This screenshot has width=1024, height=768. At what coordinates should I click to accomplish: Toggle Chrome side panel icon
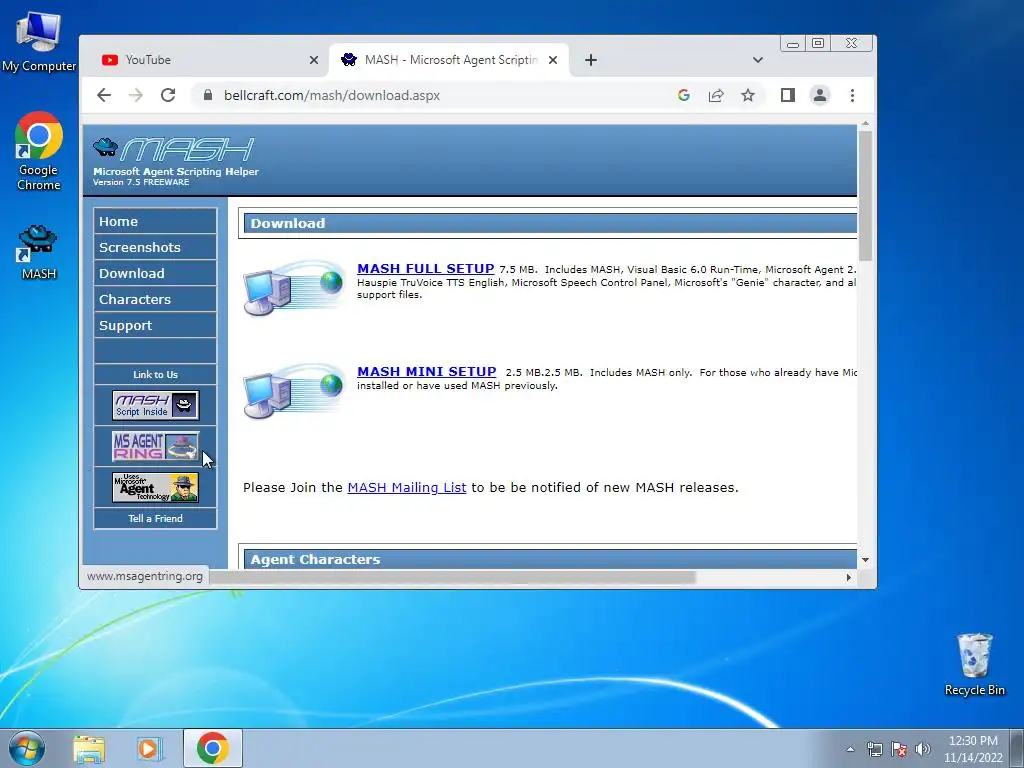[788, 95]
